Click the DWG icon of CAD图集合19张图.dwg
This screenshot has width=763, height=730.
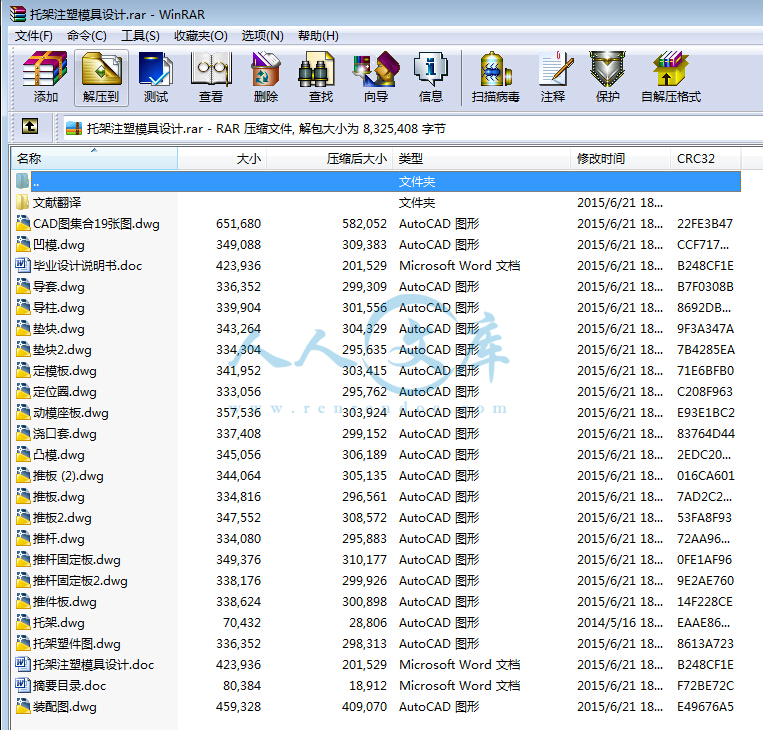[x=22, y=223]
